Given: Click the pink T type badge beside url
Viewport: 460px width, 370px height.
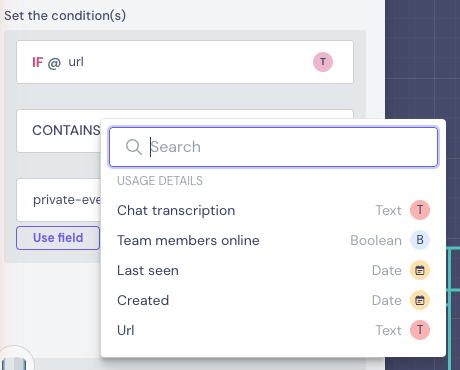Looking at the screenshot, I should (323, 62).
